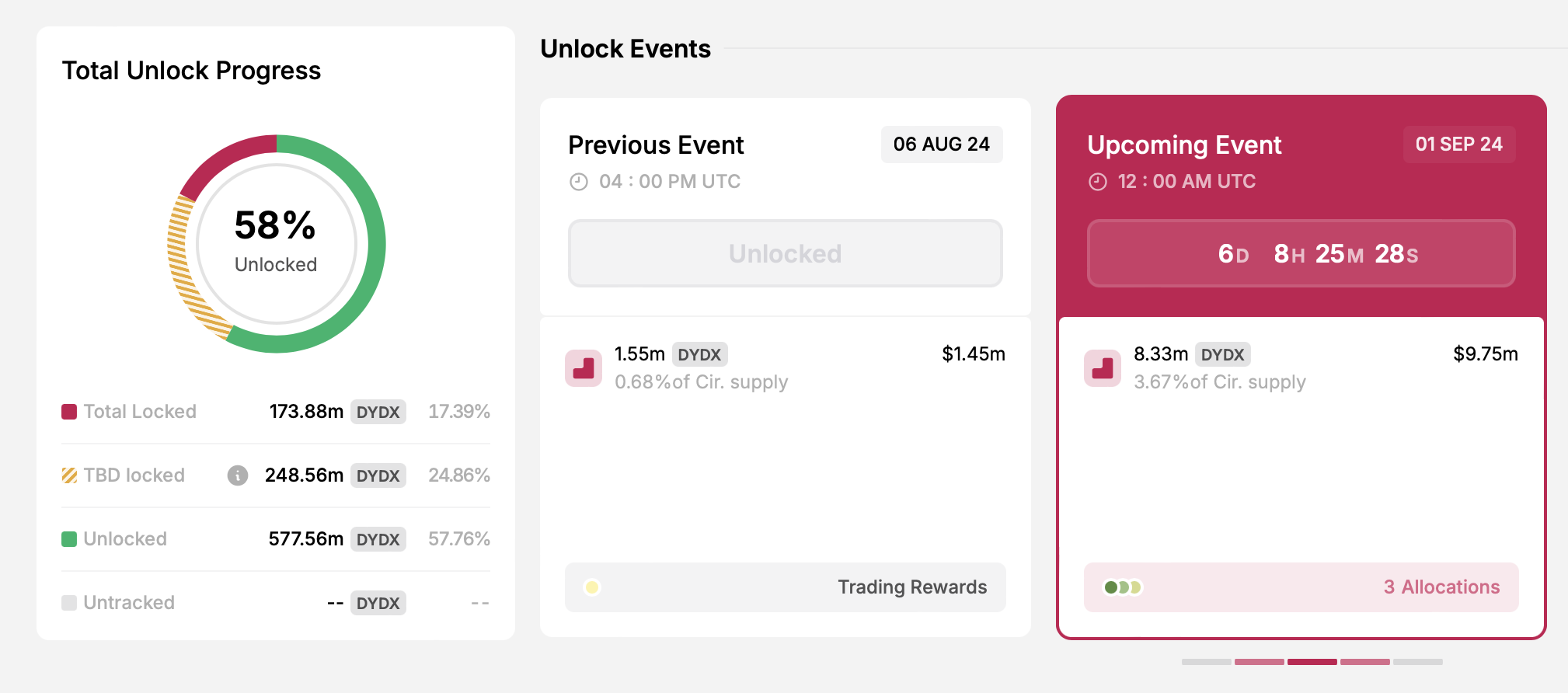Click the DYDX badge beside 8.33m Upcoming Event
Viewport: 1568px width, 693px height.
1224,354
